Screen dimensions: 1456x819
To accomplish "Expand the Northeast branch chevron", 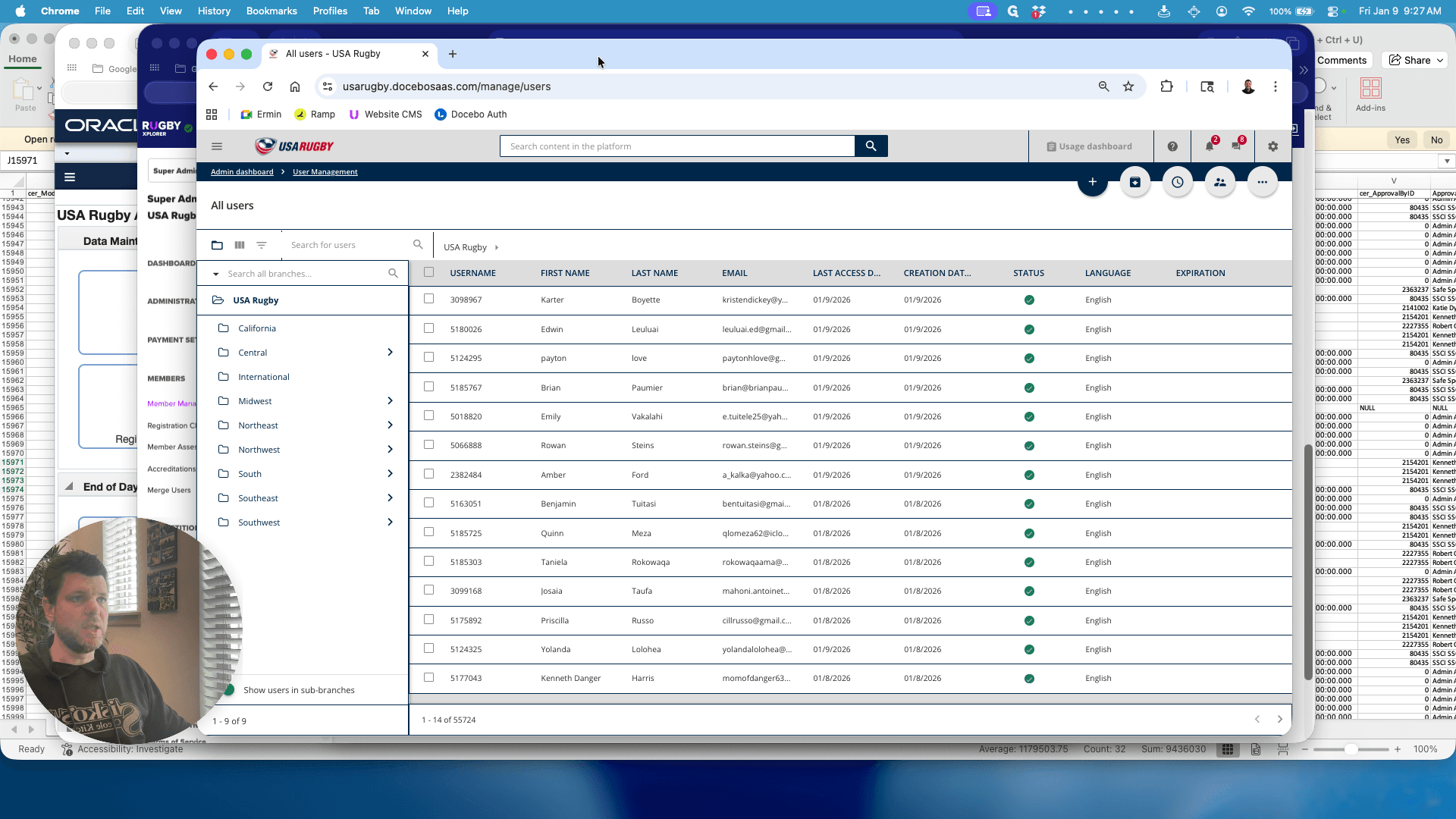I will pos(391,425).
